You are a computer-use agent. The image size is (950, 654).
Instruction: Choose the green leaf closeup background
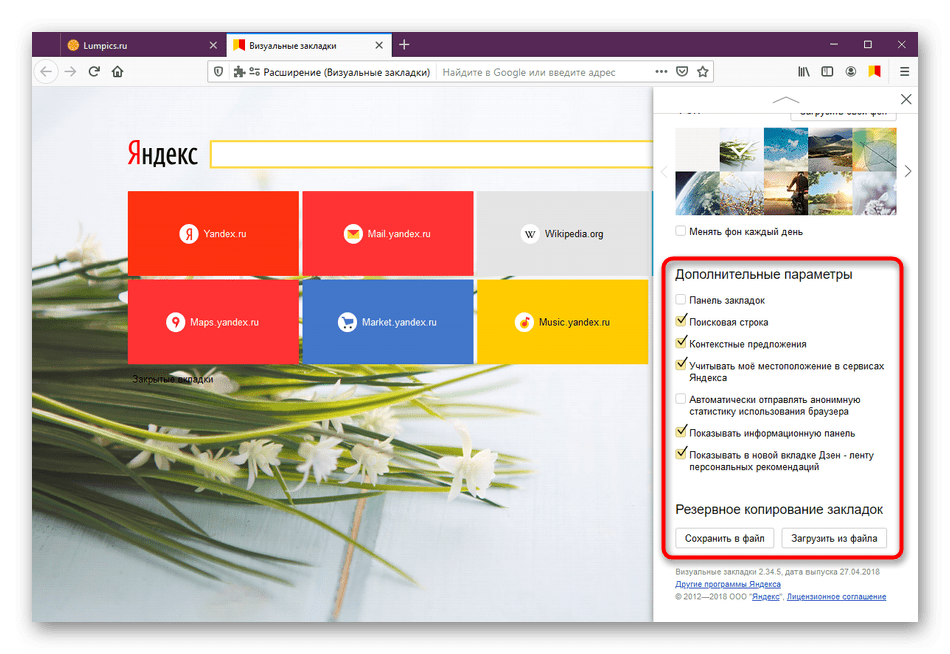(874, 149)
